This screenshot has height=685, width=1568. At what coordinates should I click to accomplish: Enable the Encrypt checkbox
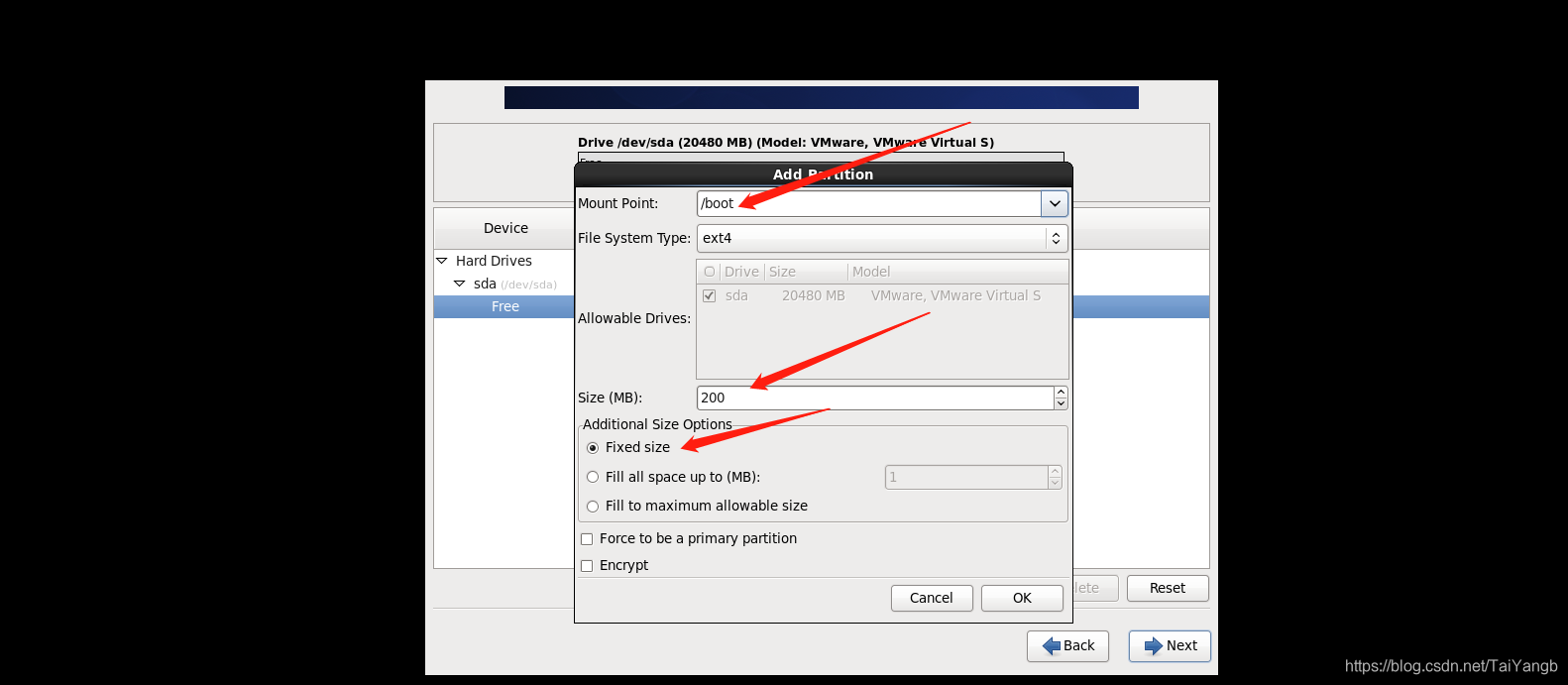(x=587, y=566)
